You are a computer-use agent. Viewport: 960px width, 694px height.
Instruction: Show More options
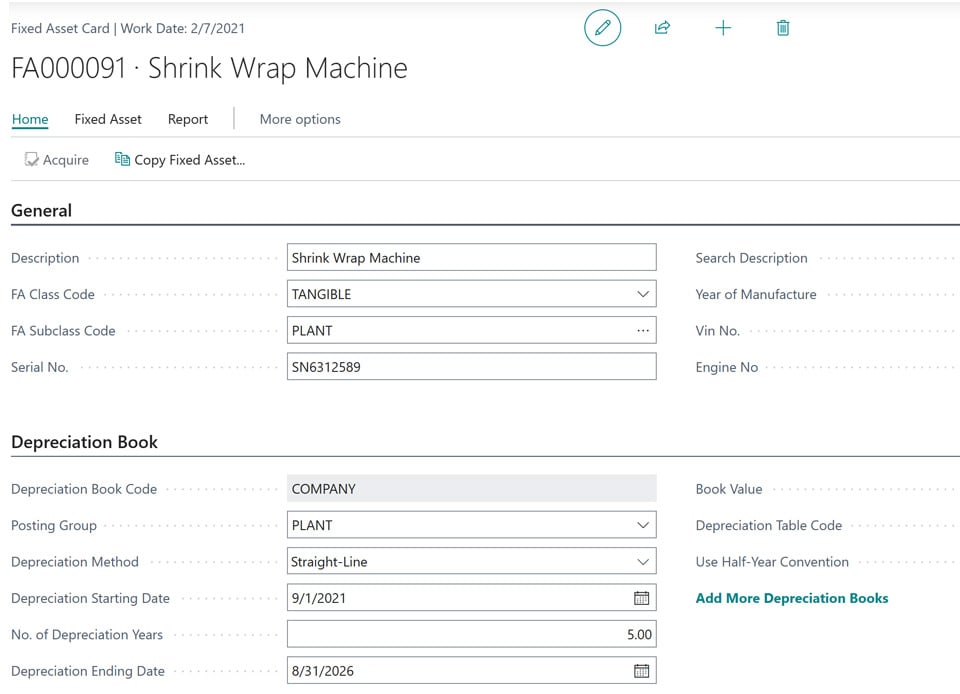[x=300, y=119]
